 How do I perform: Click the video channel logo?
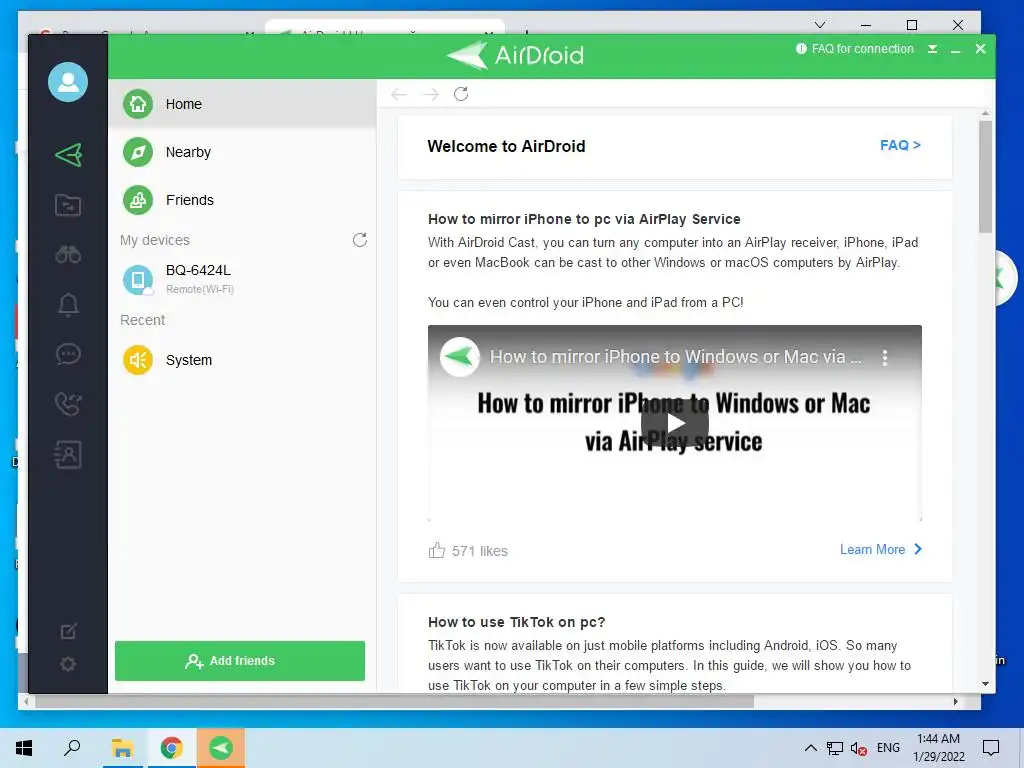tap(460, 357)
